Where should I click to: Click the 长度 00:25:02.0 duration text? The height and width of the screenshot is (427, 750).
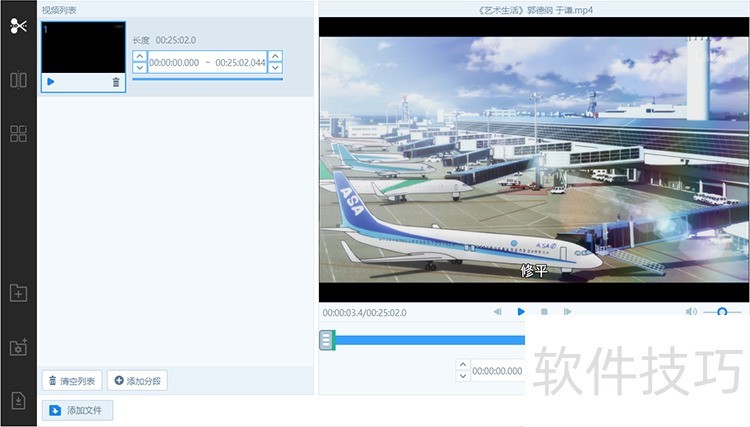164,40
